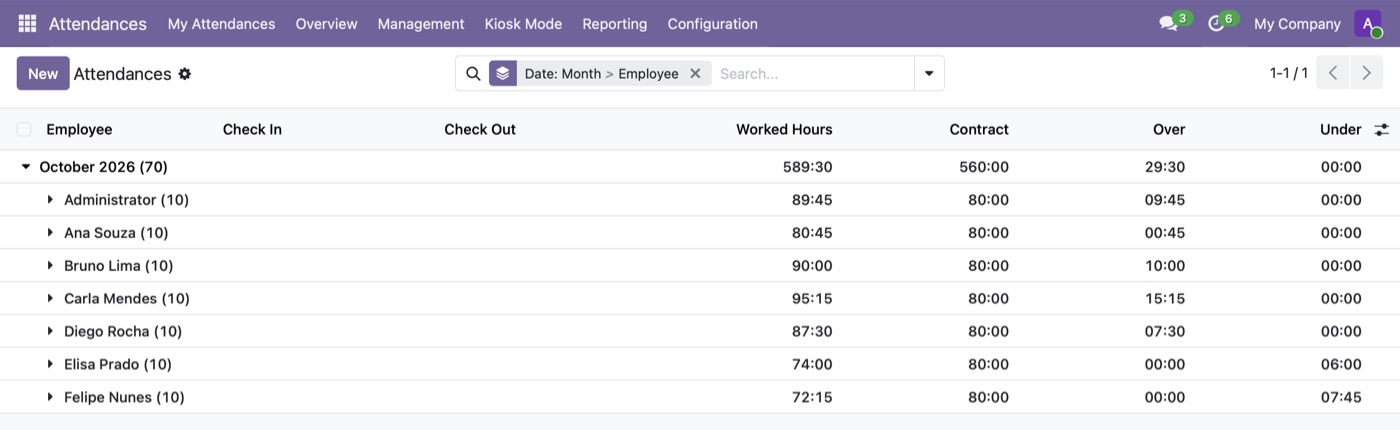Expand the Carla Mendes group row

[x=50, y=298]
